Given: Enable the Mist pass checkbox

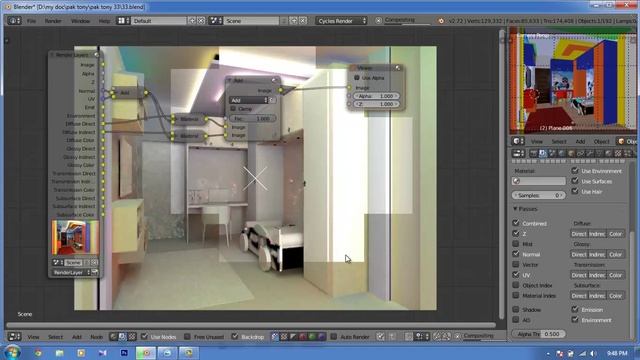Looking at the screenshot, I should pyautogui.click(x=516, y=244).
